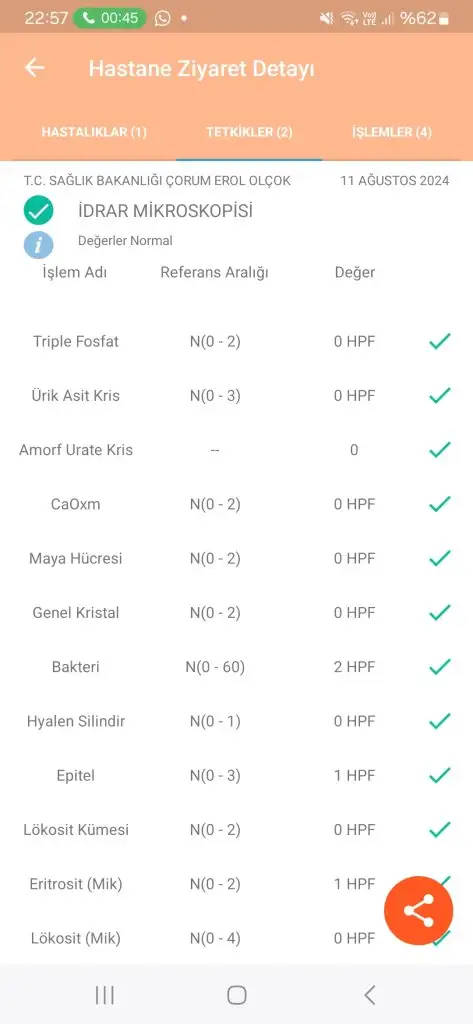
Task: Tap the ongoing call timer pill
Action: 110,18
